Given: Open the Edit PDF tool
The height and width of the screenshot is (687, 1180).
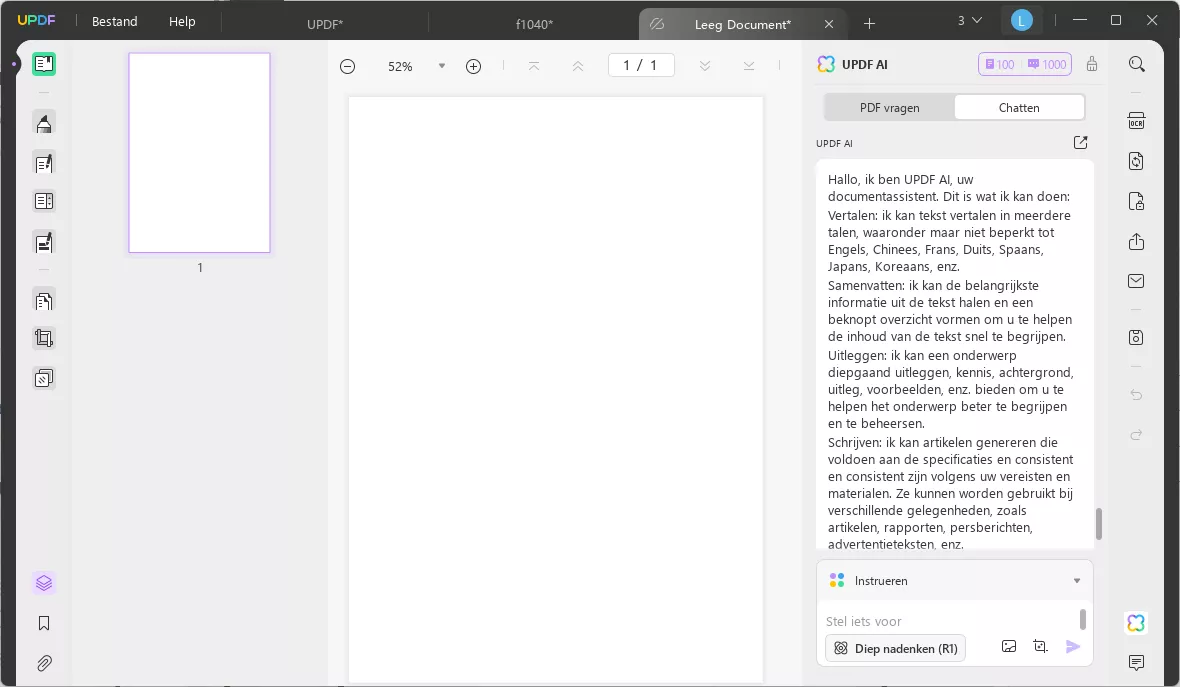Looking at the screenshot, I should point(44,163).
